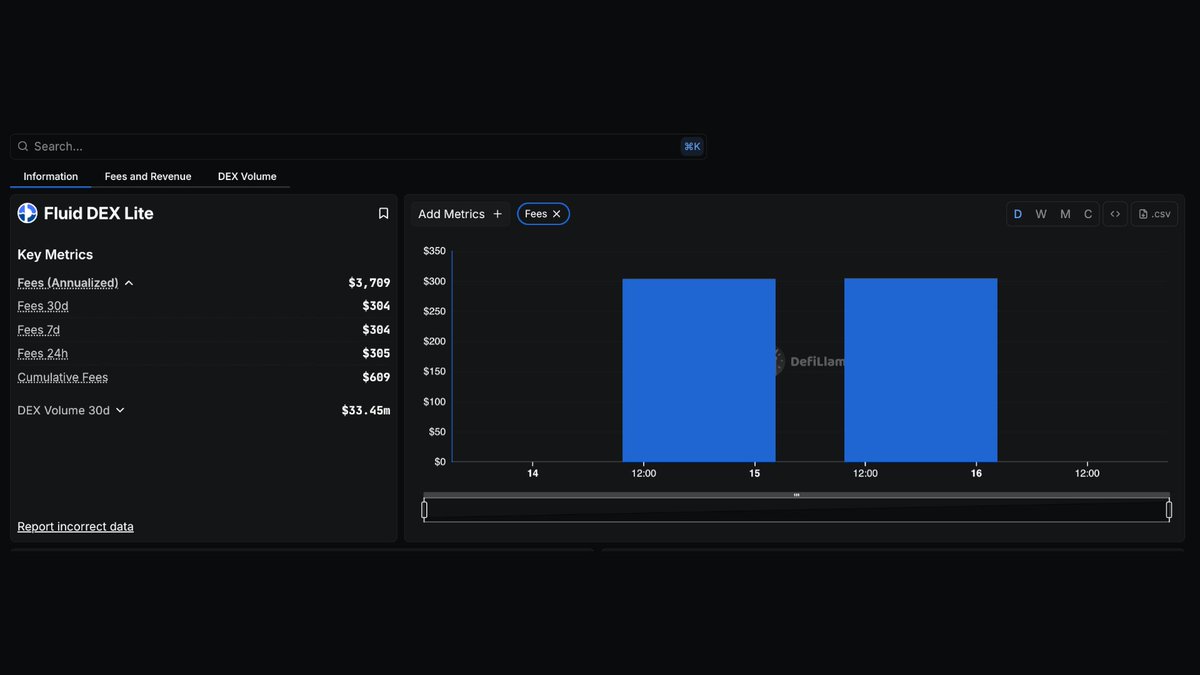Click the second blue fees bar before 16

(x=921, y=370)
